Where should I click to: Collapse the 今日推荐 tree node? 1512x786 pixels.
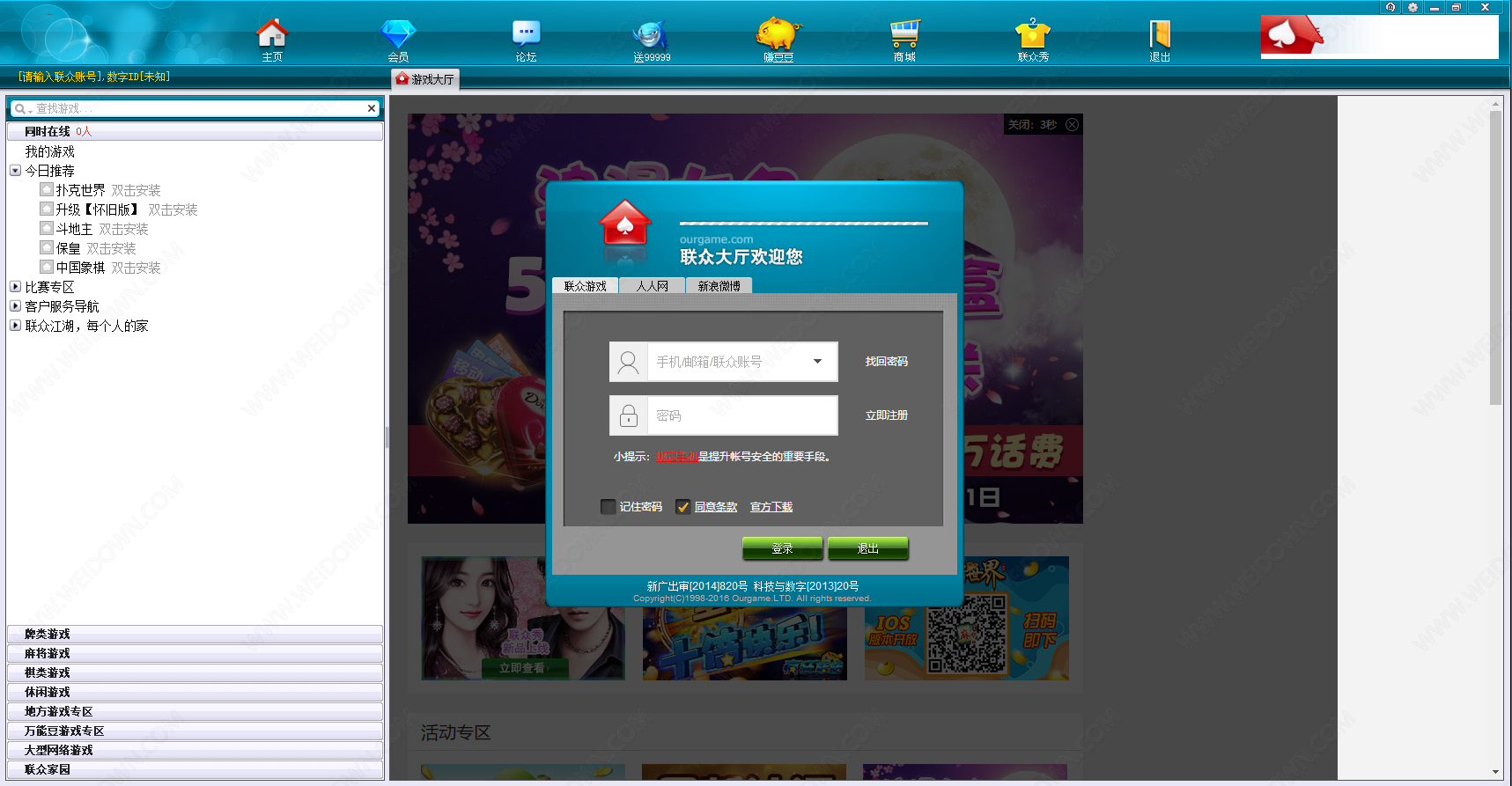coord(15,171)
